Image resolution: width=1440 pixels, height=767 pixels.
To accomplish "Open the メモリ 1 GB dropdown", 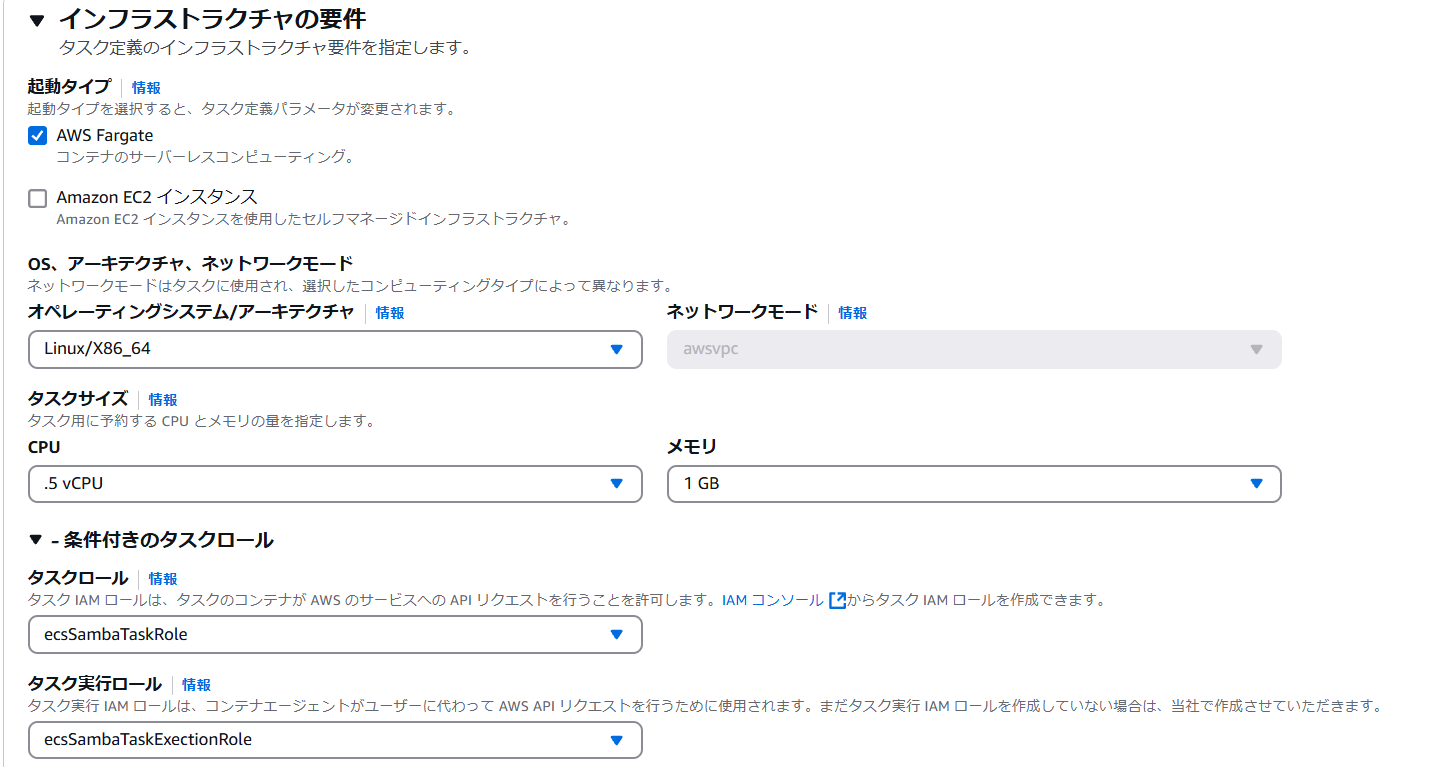I will (x=974, y=484).
